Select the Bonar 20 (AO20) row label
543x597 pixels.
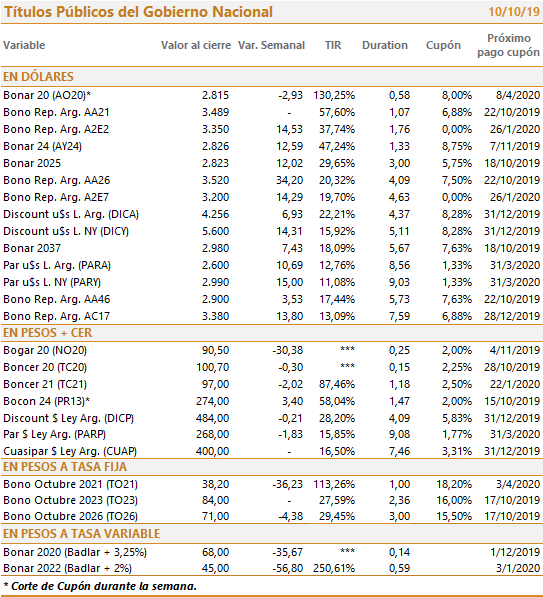[x=47, y=95]
